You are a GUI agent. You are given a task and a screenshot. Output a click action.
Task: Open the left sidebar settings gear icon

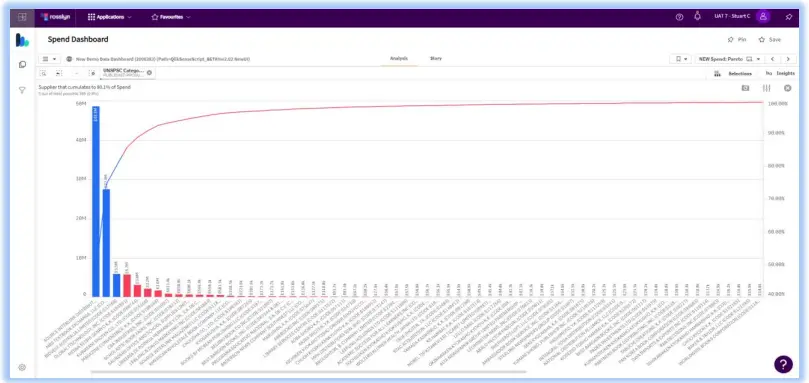pos(22,368)
